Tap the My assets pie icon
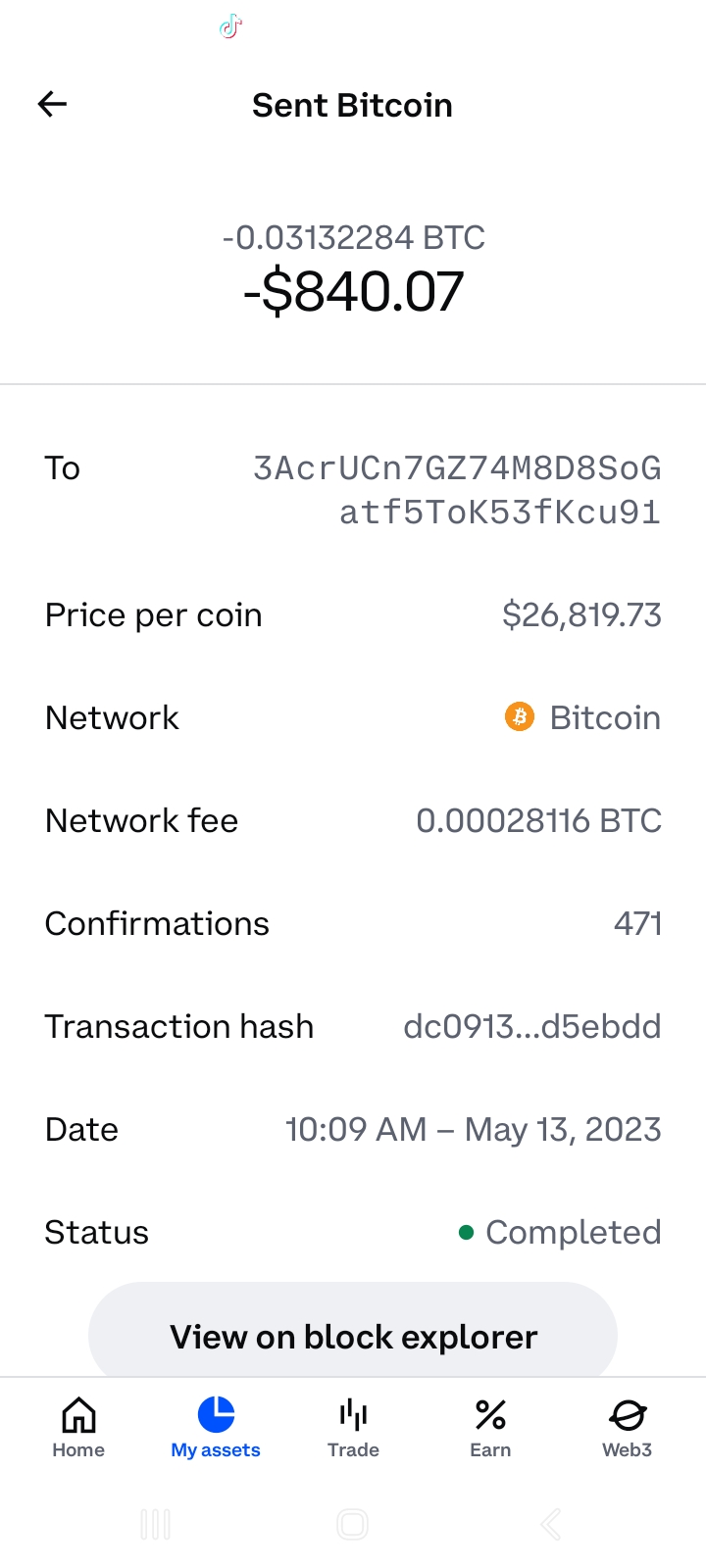 [216, 1415]
